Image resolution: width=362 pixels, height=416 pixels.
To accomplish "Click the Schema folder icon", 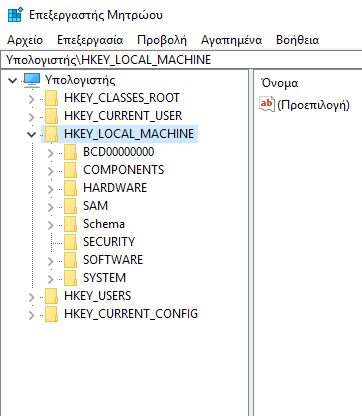I will point(70,224).
